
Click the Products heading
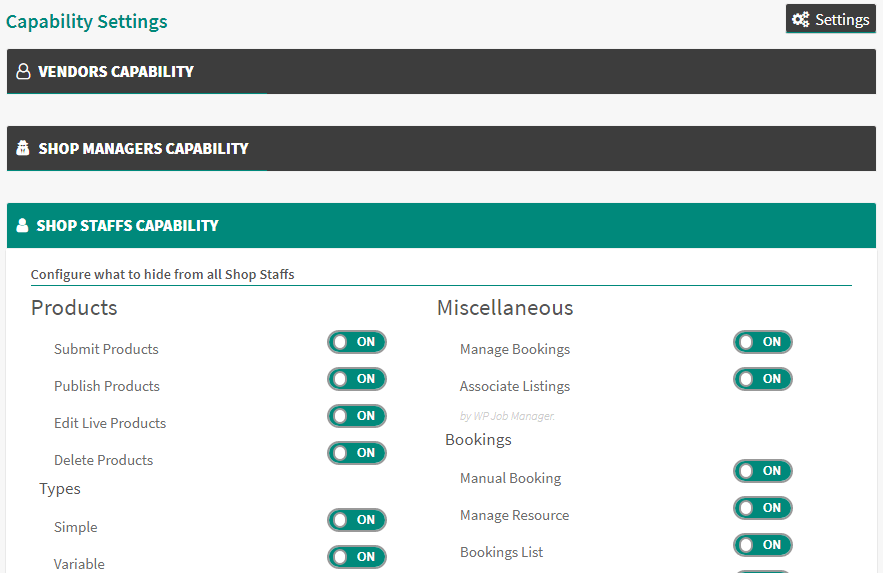(x=74, y=308)
